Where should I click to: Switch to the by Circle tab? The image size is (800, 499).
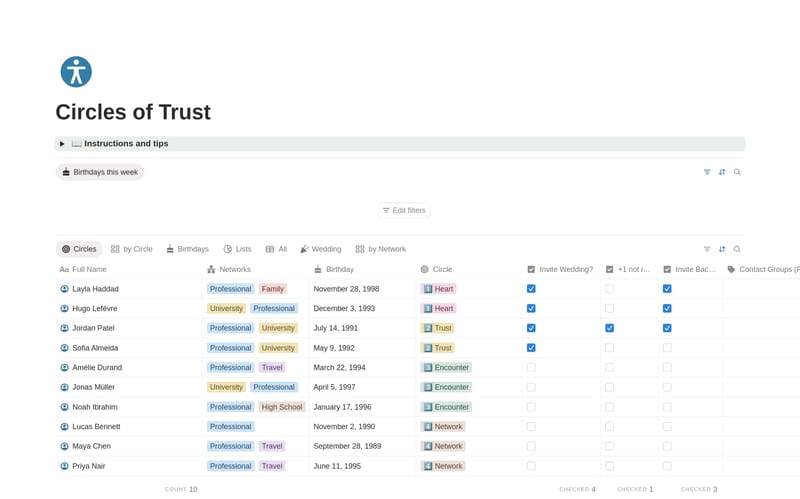point(132,249)
